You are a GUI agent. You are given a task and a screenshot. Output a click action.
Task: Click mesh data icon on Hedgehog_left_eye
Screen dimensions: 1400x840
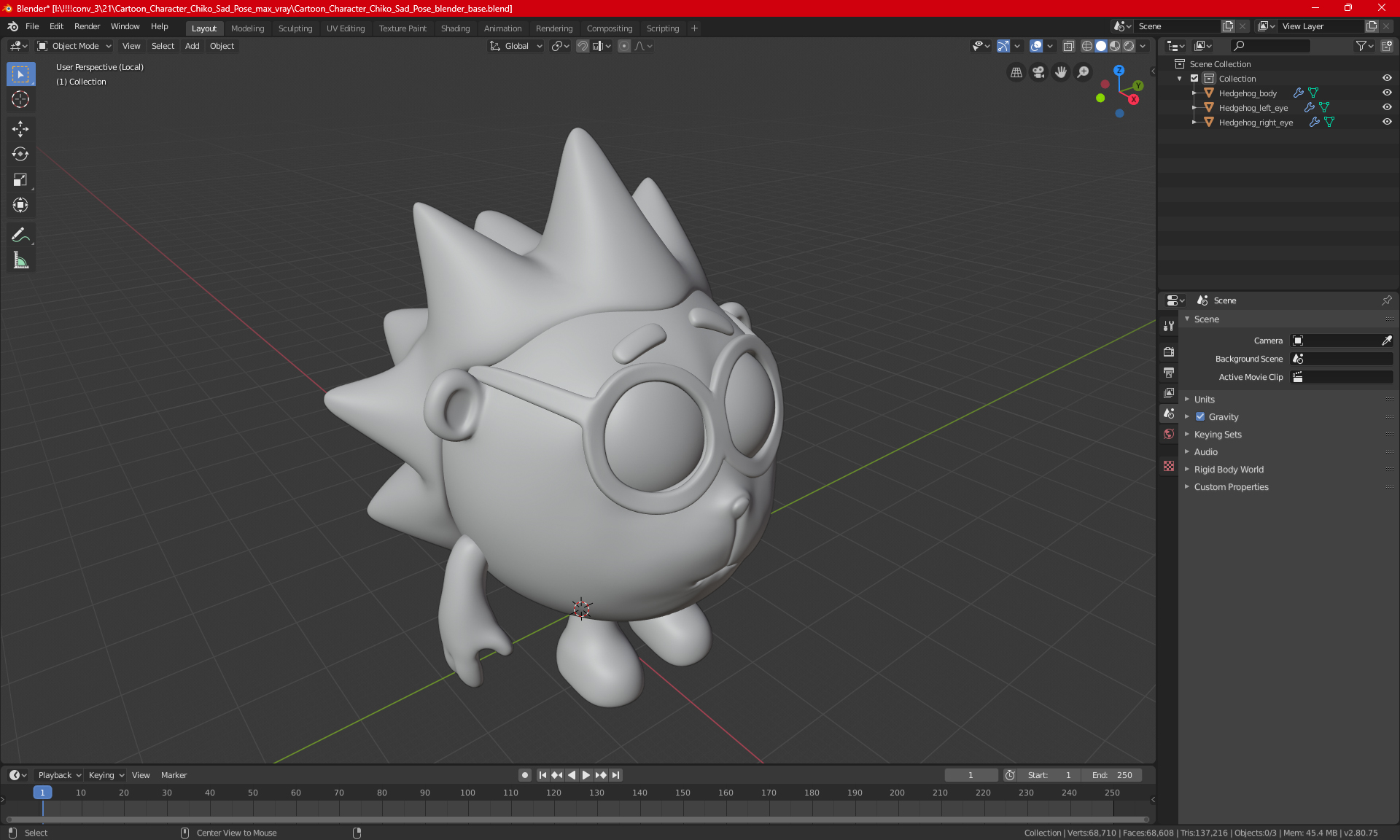tap(1324, 108)
